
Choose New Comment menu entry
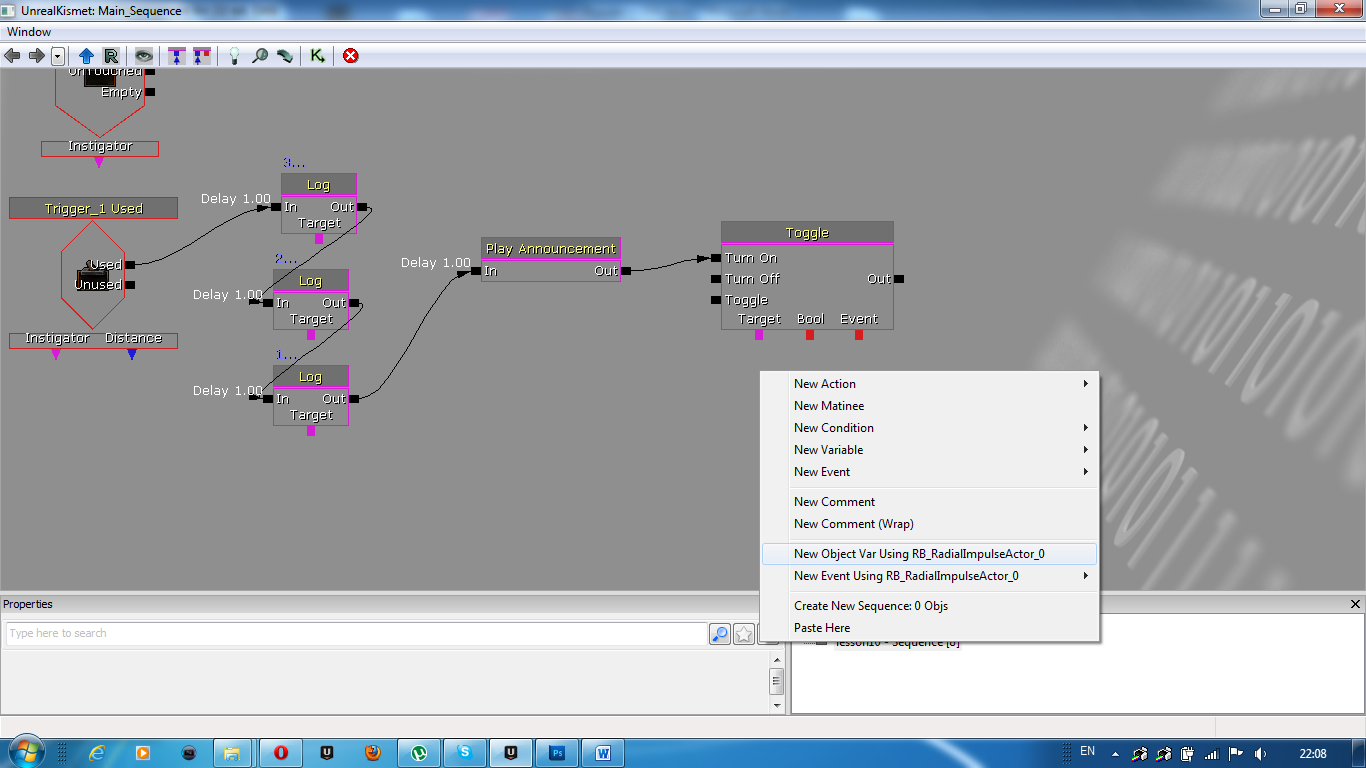929,502
